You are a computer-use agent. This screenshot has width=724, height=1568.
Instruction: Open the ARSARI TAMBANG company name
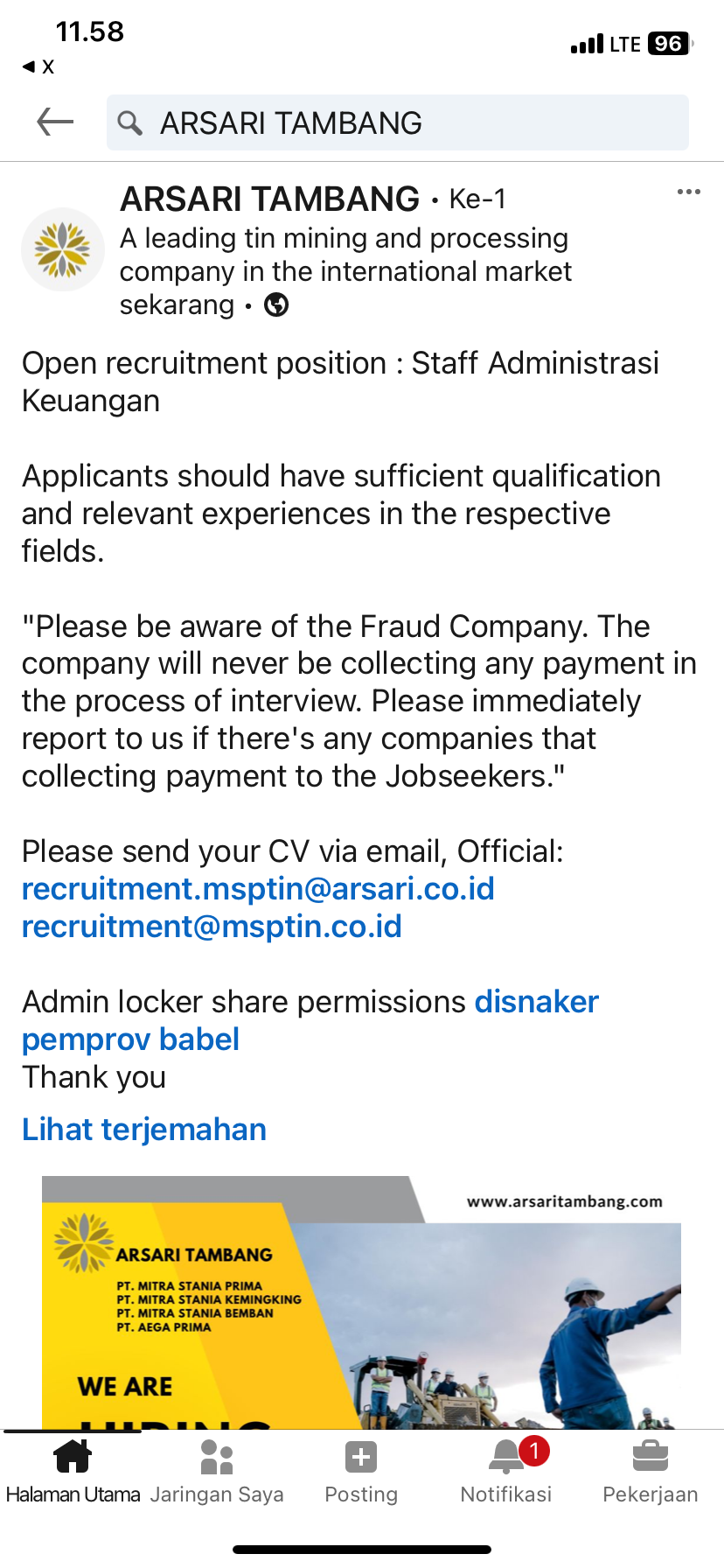click(x=269, y=199)
